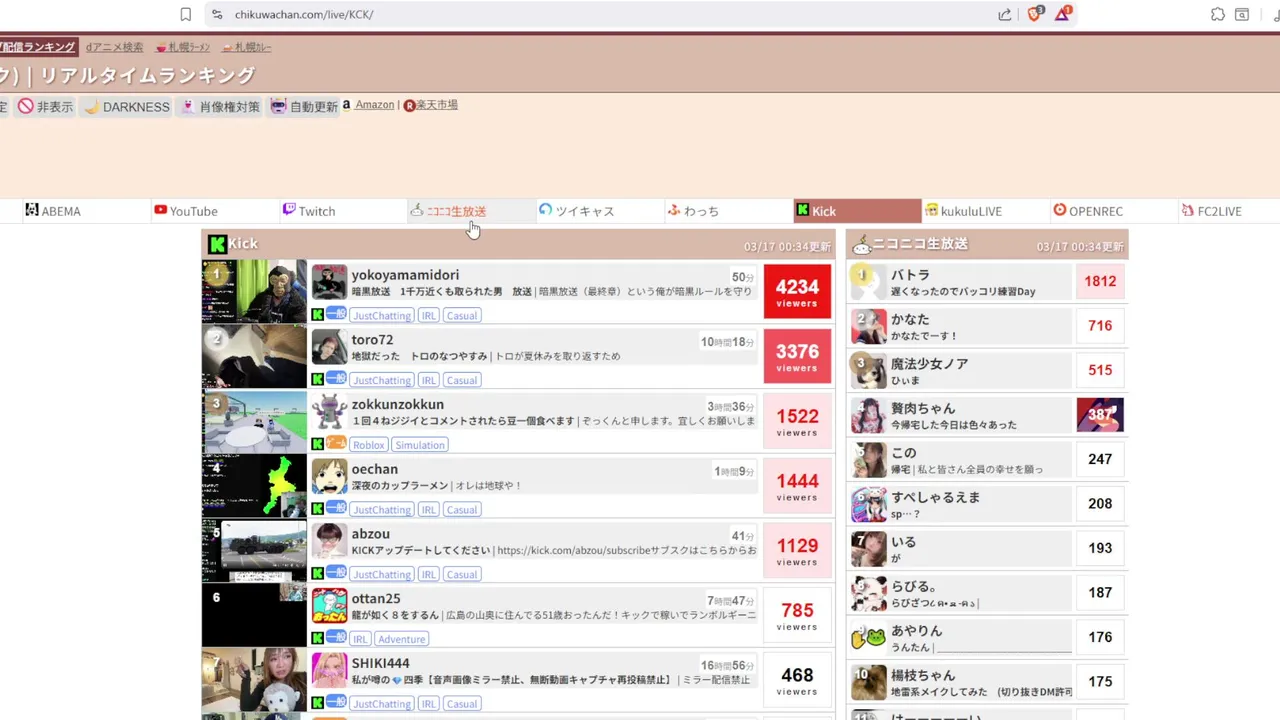Toggle 自動更新 auto refresh
The width and height of the screenshot is (1280, 720).
[x=304, y=106]
